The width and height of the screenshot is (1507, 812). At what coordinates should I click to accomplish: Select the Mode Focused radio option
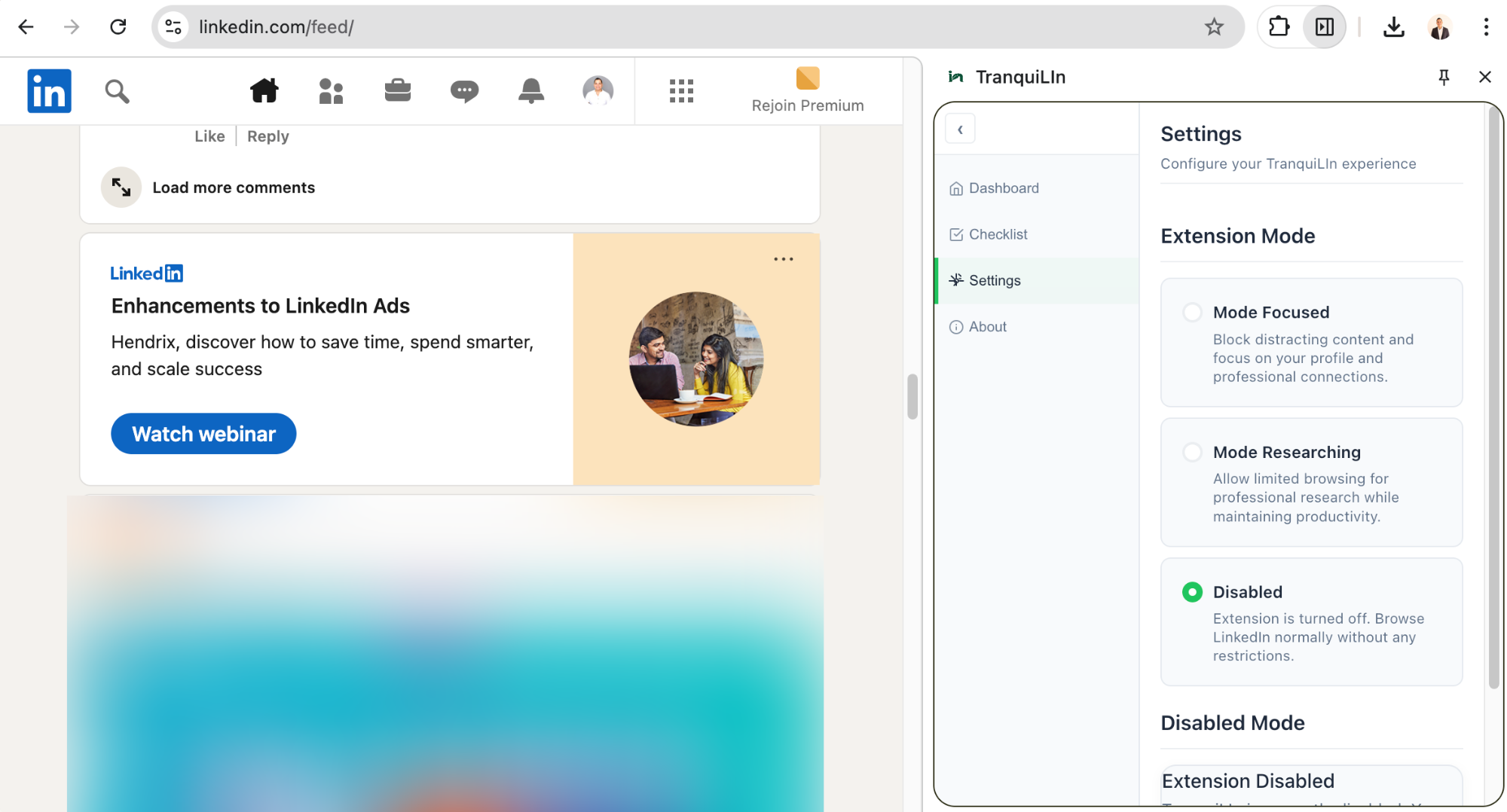pos(1192,312)
